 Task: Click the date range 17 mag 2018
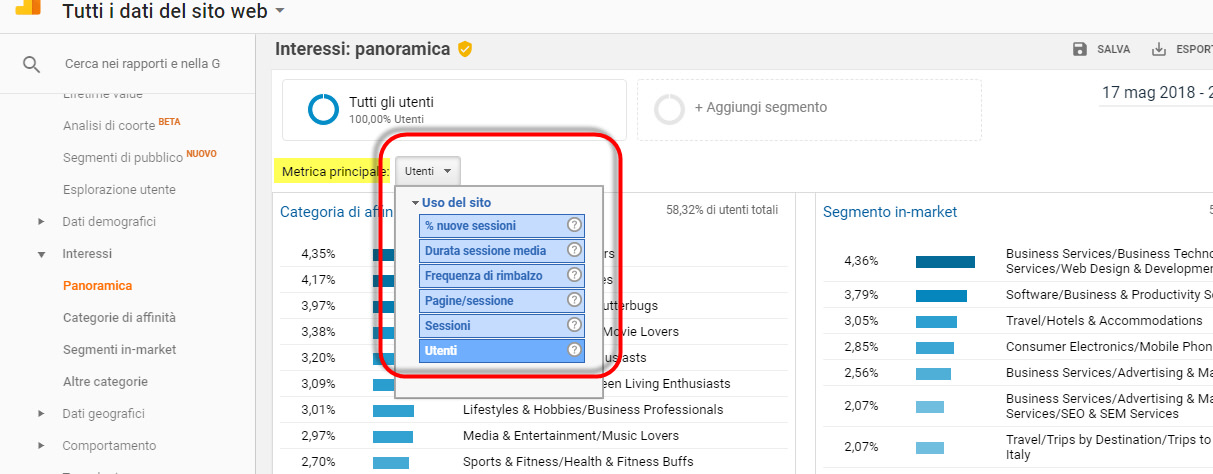[1157, 93]
